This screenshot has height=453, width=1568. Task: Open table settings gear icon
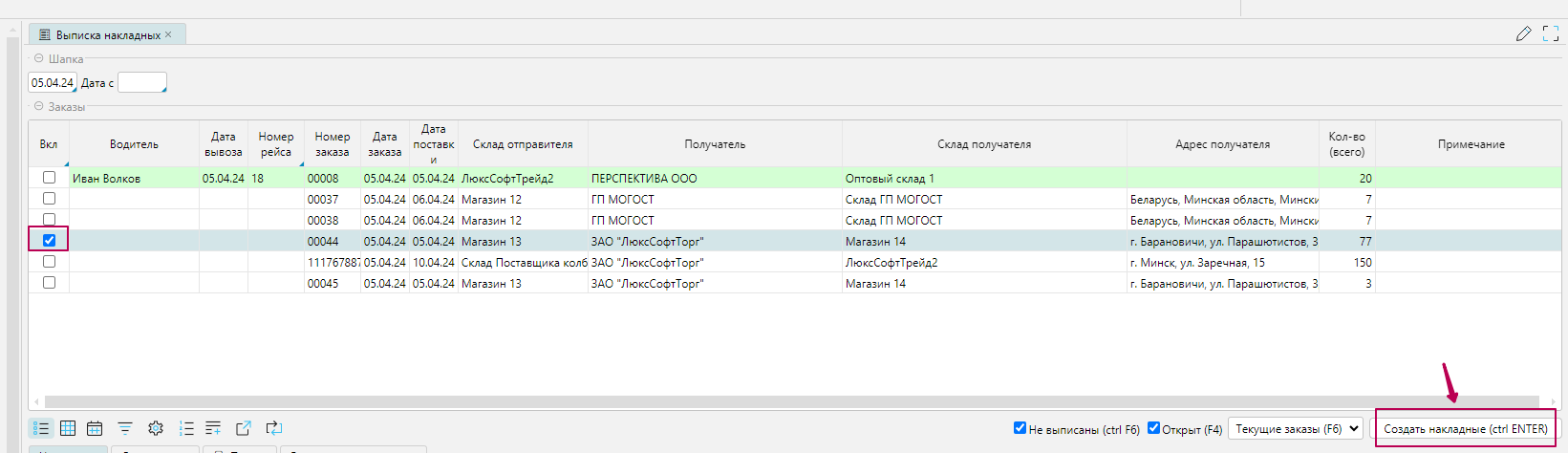tap(156, 428)
